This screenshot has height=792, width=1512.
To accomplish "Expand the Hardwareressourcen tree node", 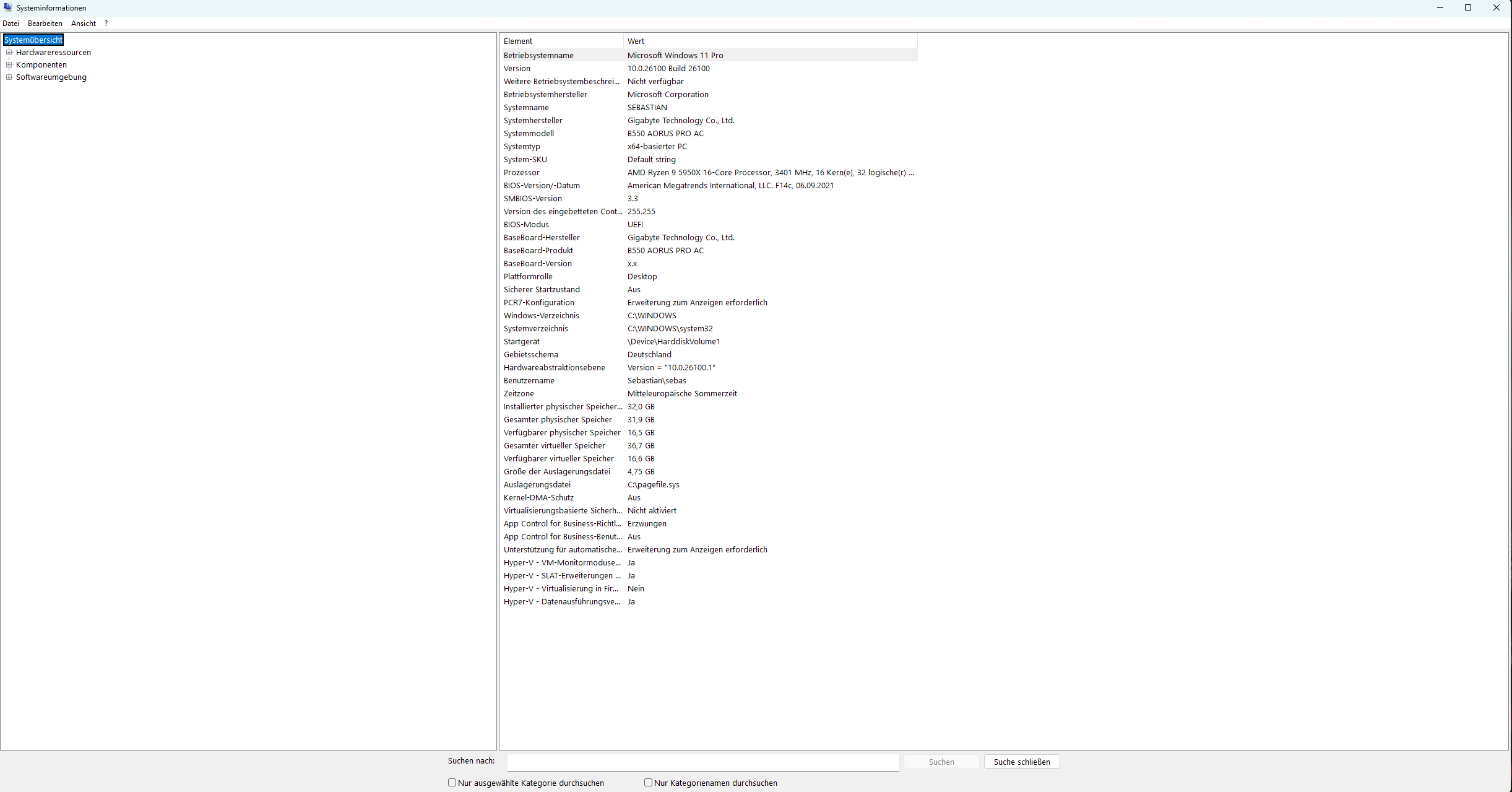I will (9, 53).
